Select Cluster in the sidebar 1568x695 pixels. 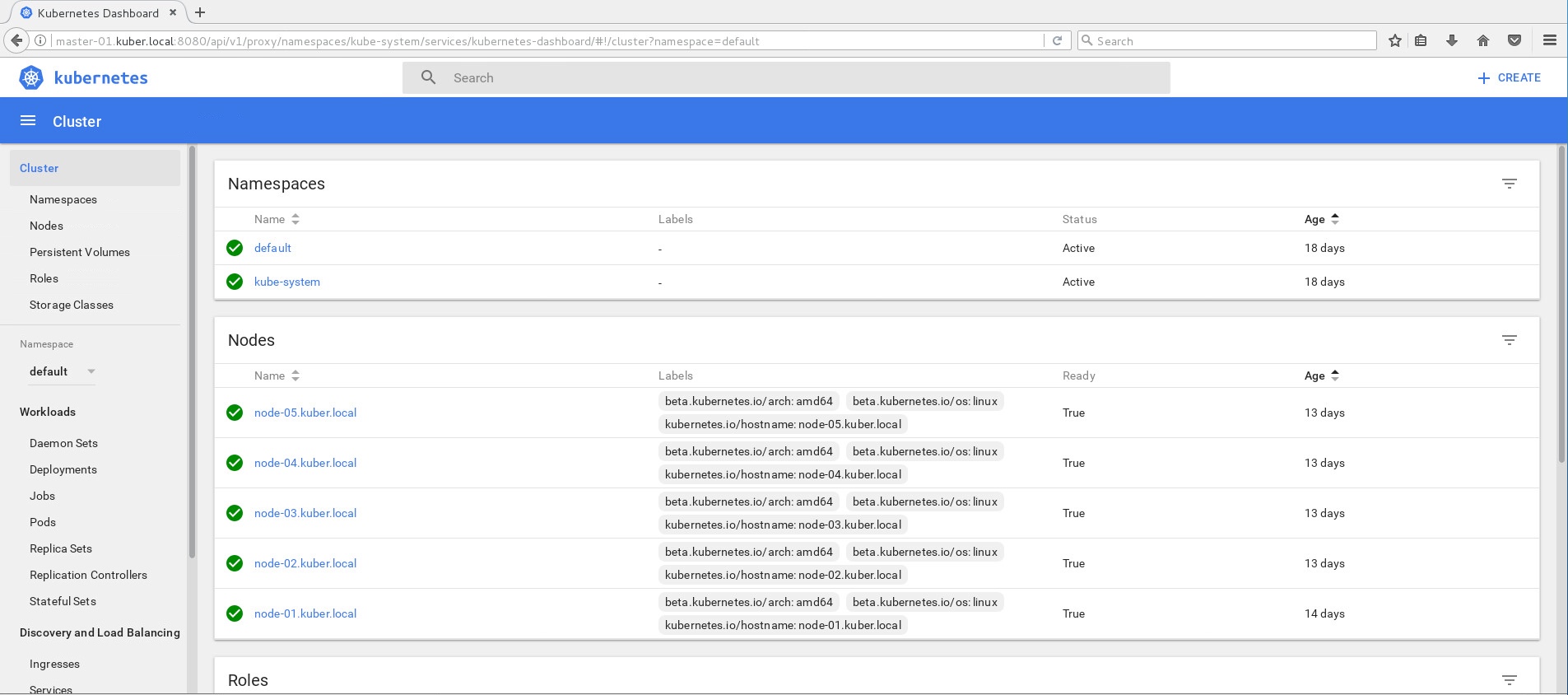95,168
